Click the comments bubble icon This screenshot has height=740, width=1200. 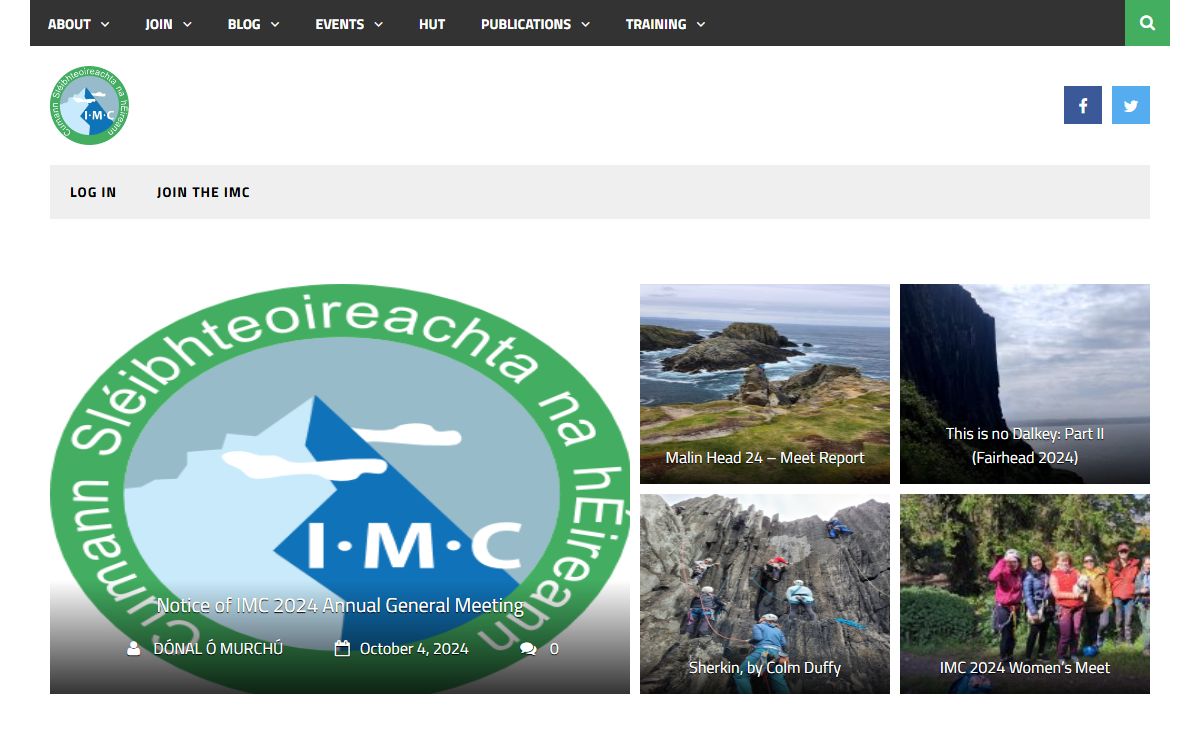pos(528,649)
